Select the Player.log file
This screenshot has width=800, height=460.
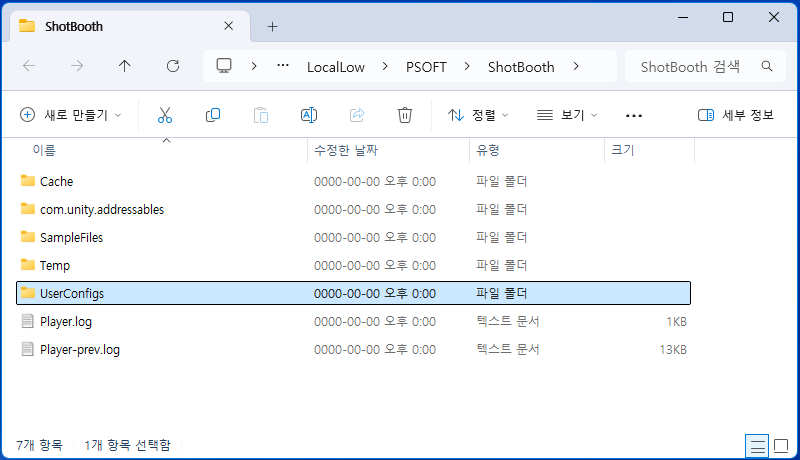click(x=66, y=322)
